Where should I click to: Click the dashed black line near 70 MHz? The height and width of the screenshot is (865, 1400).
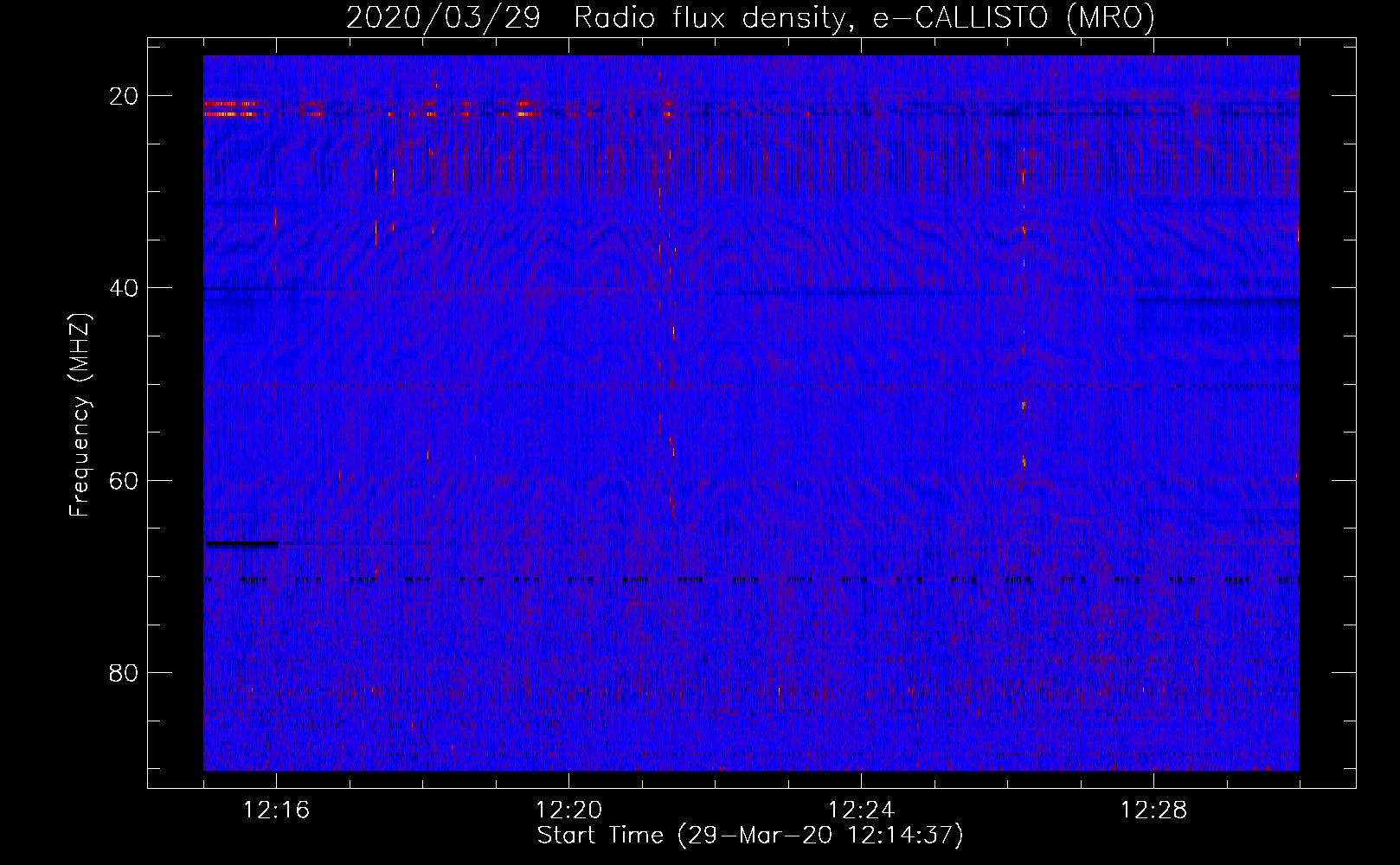(751, 580)
